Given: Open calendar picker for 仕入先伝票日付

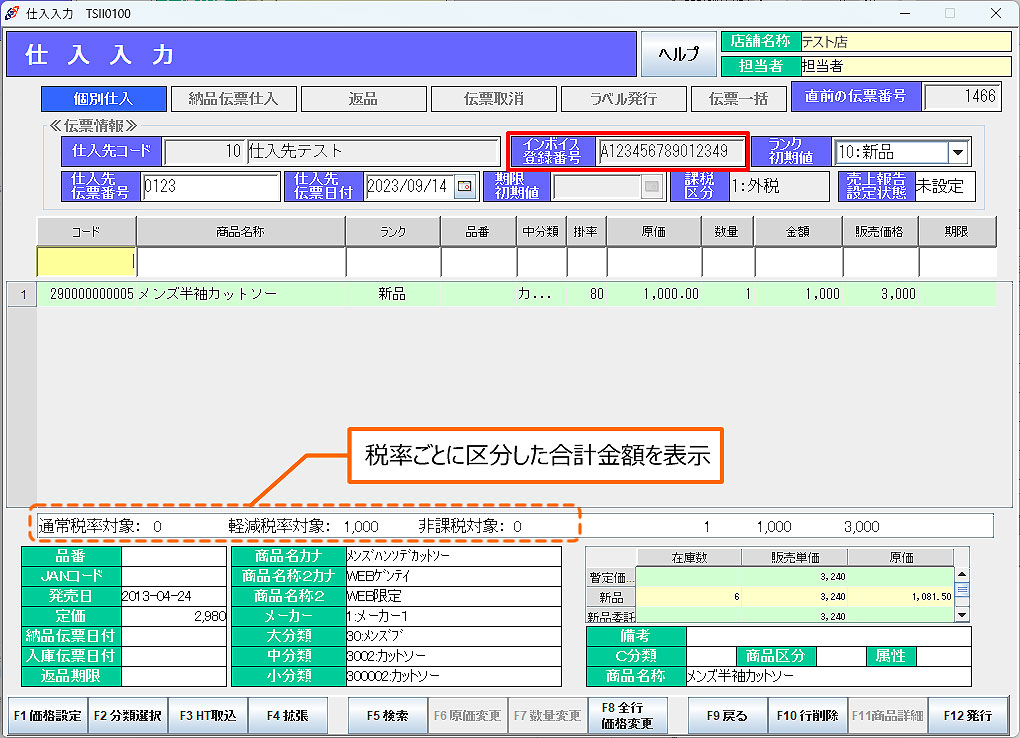Looking at the screenshot, I should click(464, 186).
